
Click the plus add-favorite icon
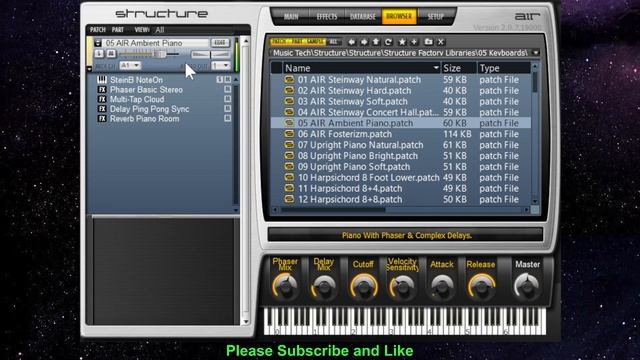coord(414,42)
